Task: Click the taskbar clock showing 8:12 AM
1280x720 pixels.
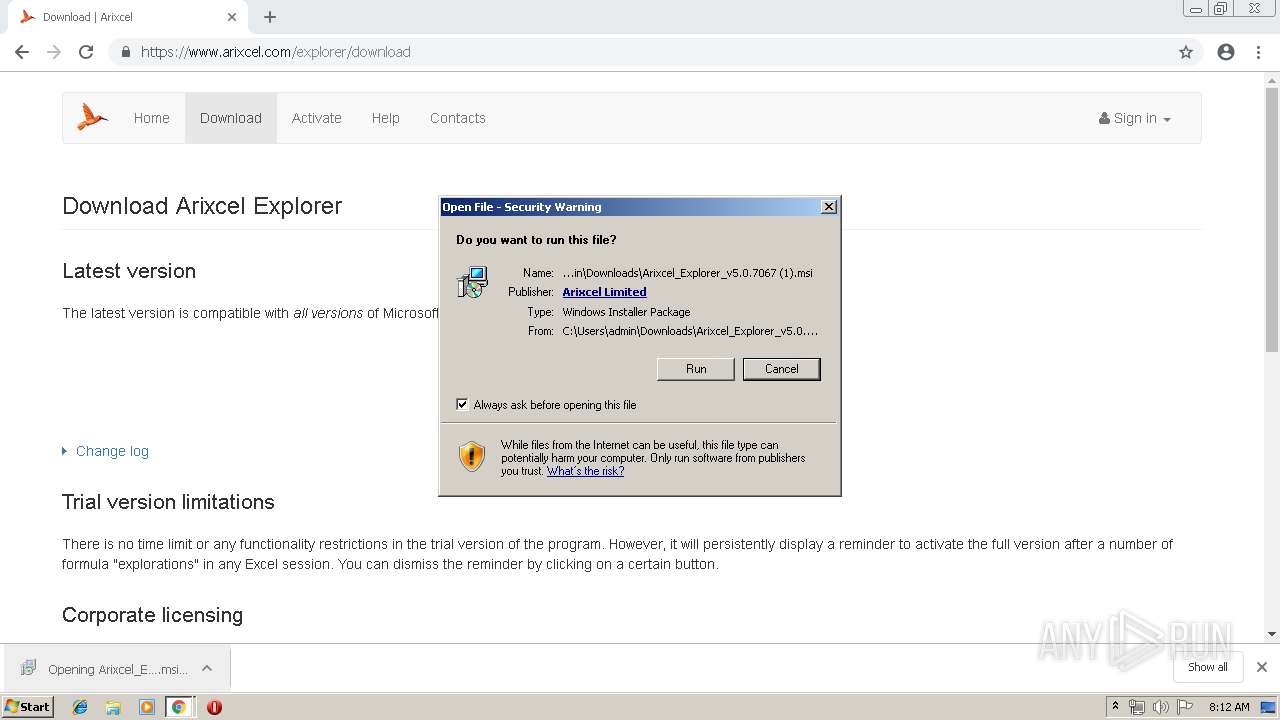Action: 1229,707
